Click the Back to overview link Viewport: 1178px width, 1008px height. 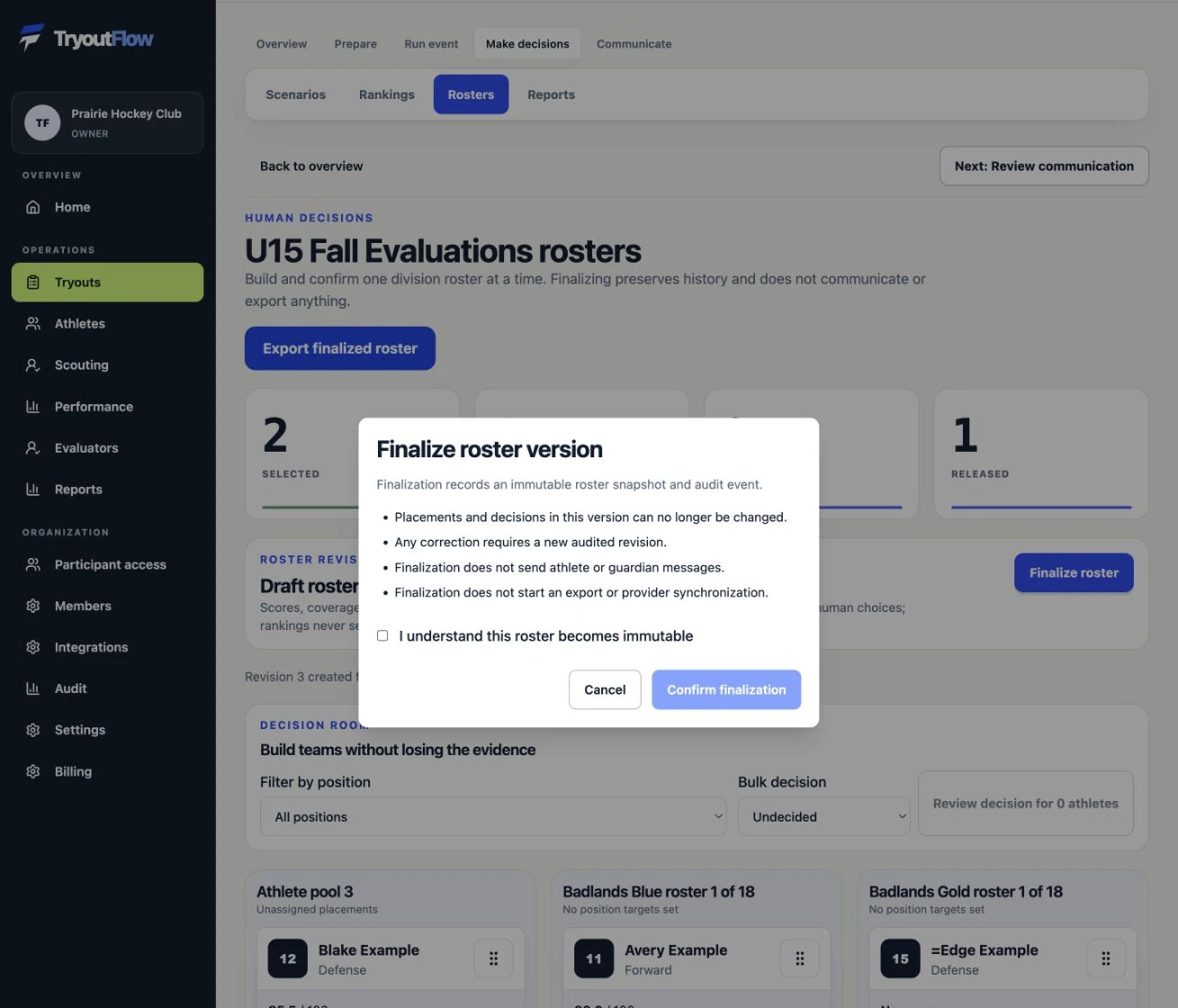pos(311,166)
